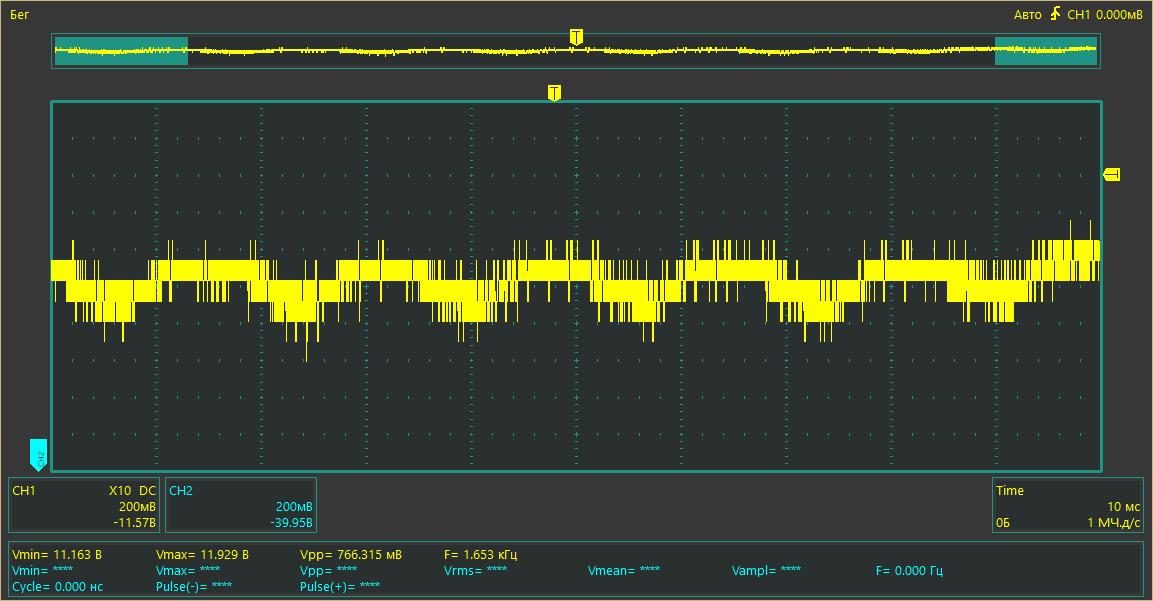Viewport: 1153px width, 601px height.
Task: Click the Vpp 766.315 мВ measurement
Action: point(351,555)
